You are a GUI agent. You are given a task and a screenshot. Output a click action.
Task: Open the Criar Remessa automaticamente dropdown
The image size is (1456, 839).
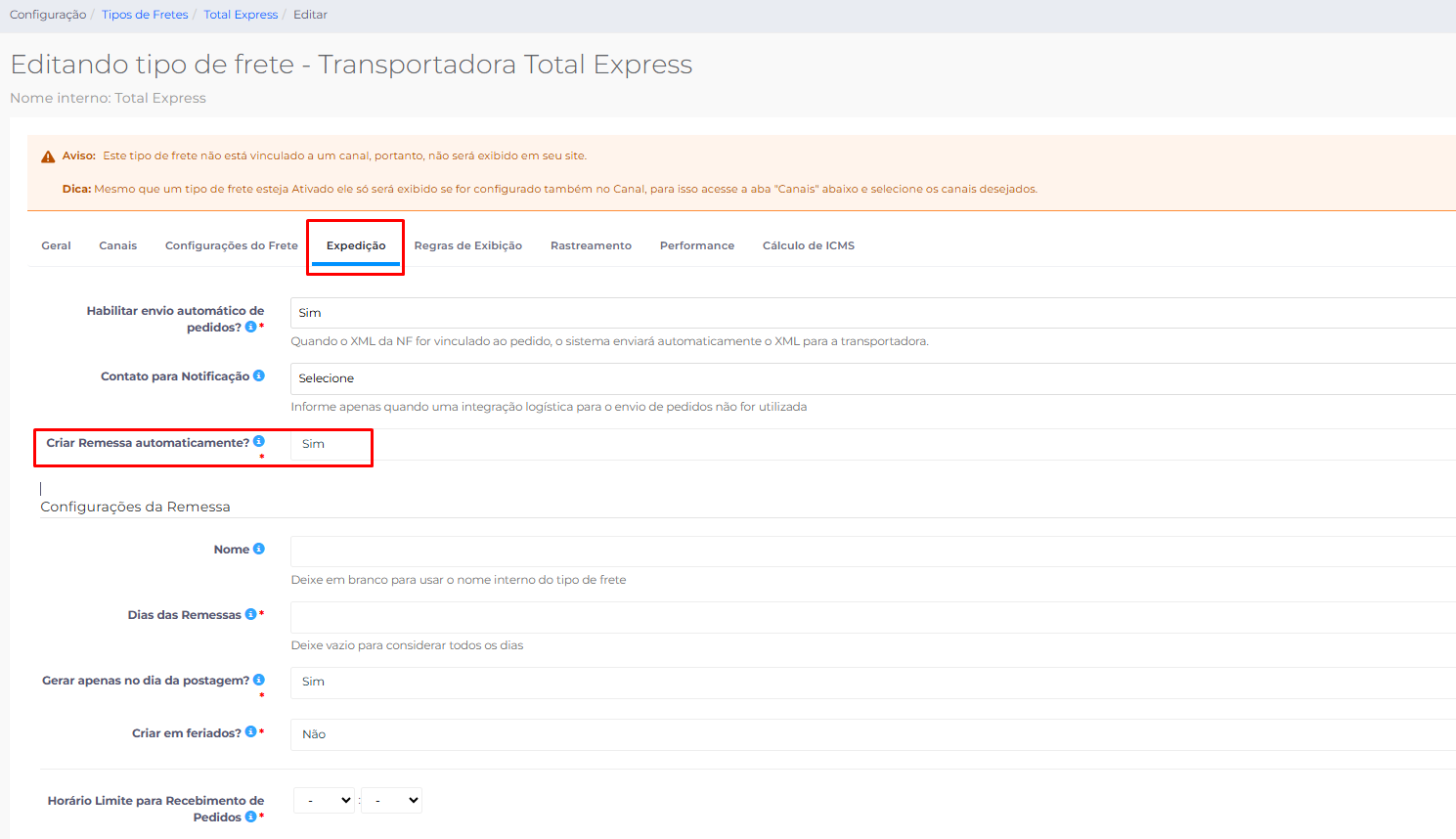873,444
